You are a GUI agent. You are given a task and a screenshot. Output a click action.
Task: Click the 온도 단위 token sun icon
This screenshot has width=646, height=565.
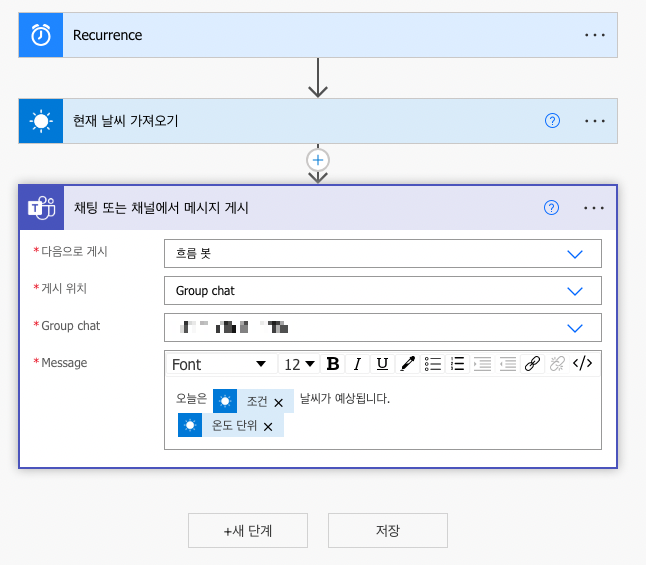click(190, 425)
